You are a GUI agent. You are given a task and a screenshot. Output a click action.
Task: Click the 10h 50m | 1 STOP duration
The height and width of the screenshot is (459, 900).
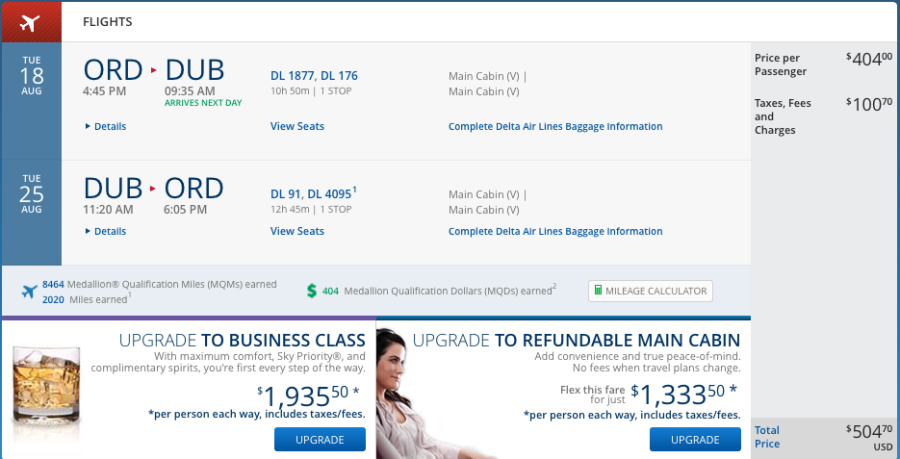311,91
